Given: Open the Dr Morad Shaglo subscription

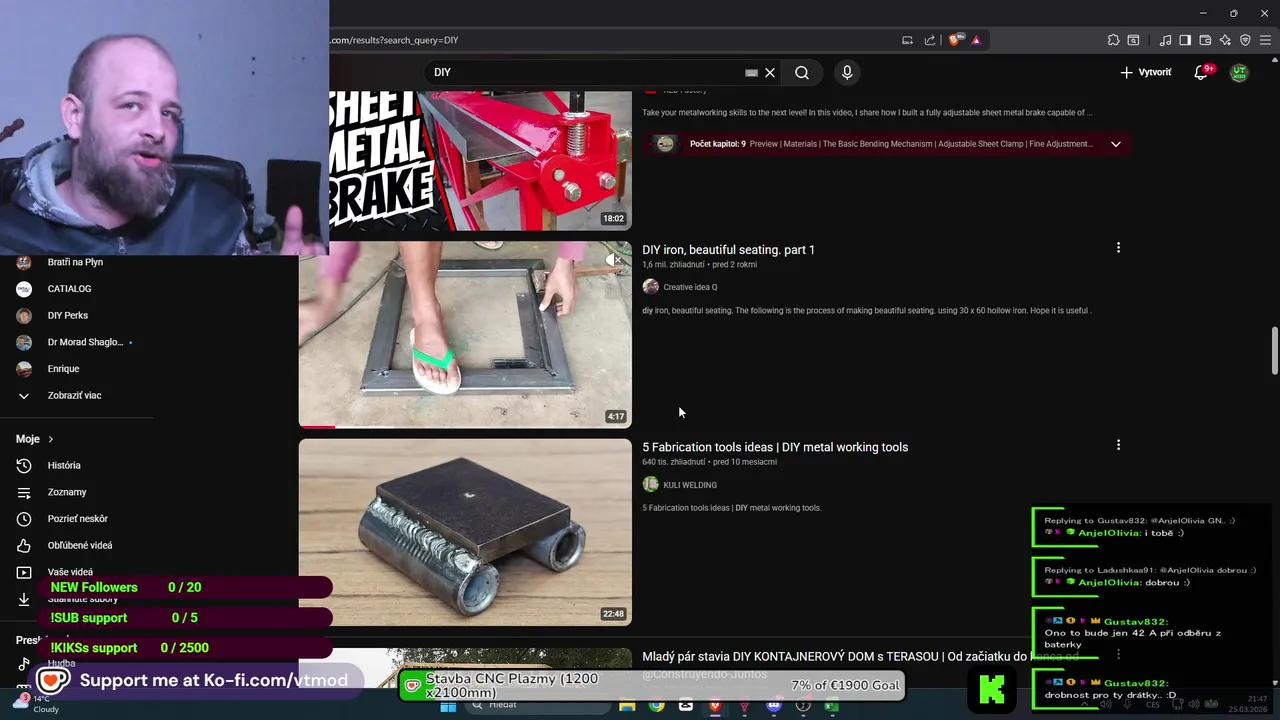Looking at the screenshot, I should coord(85,342).
